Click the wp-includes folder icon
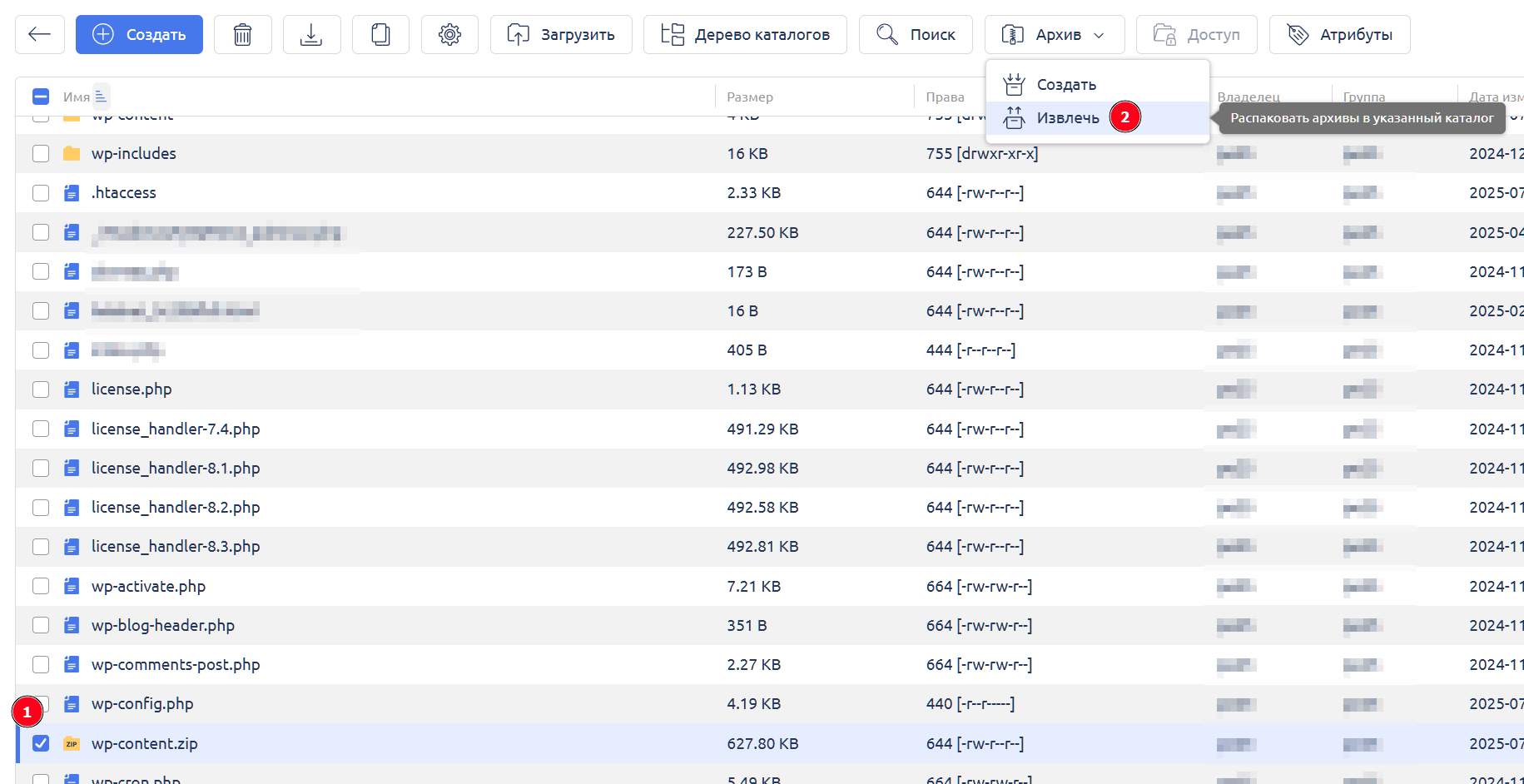Viewport: 1524px width, 784px height. click(72, 154)
